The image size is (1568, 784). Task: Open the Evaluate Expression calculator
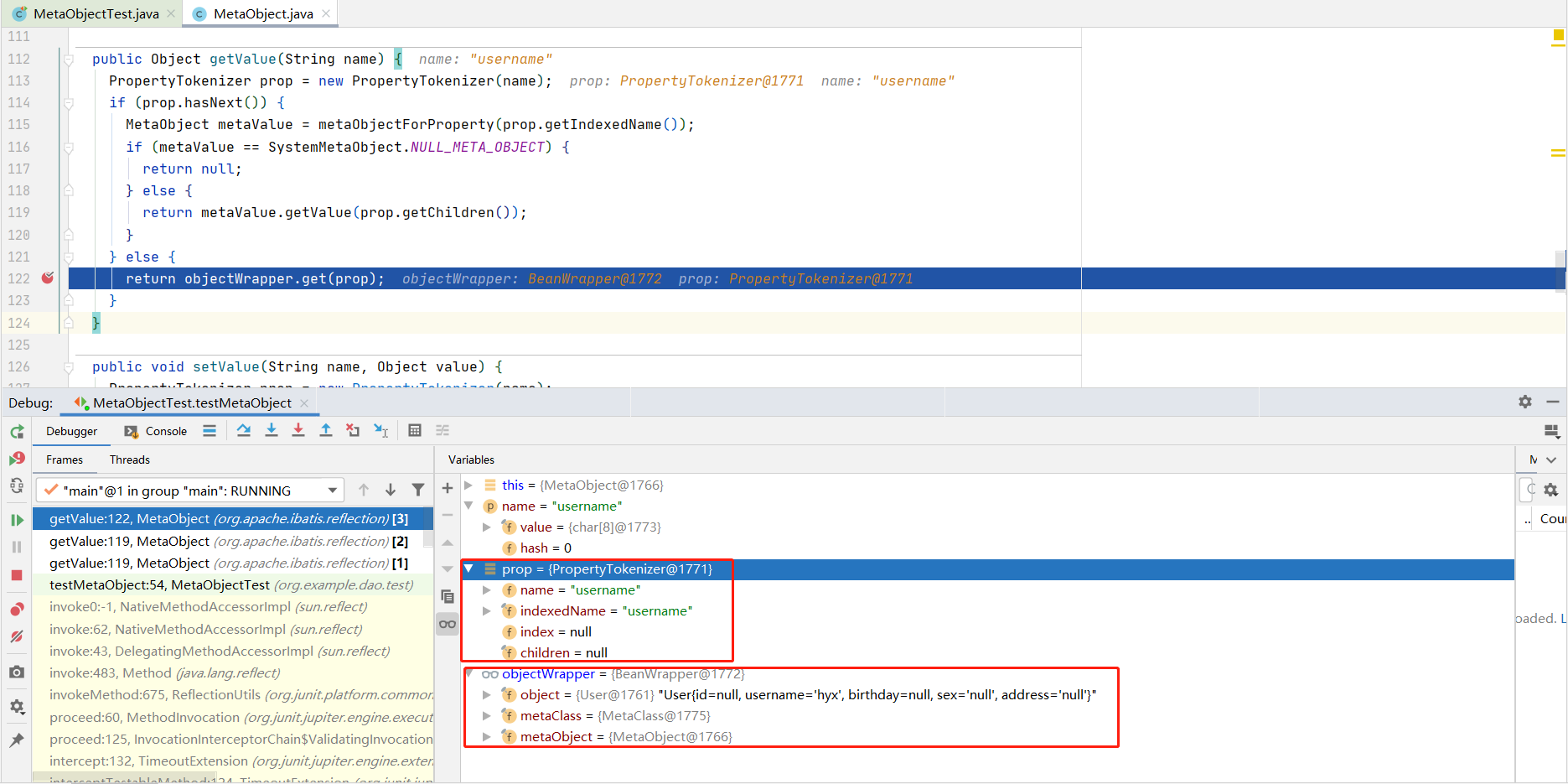click(415, 431)
